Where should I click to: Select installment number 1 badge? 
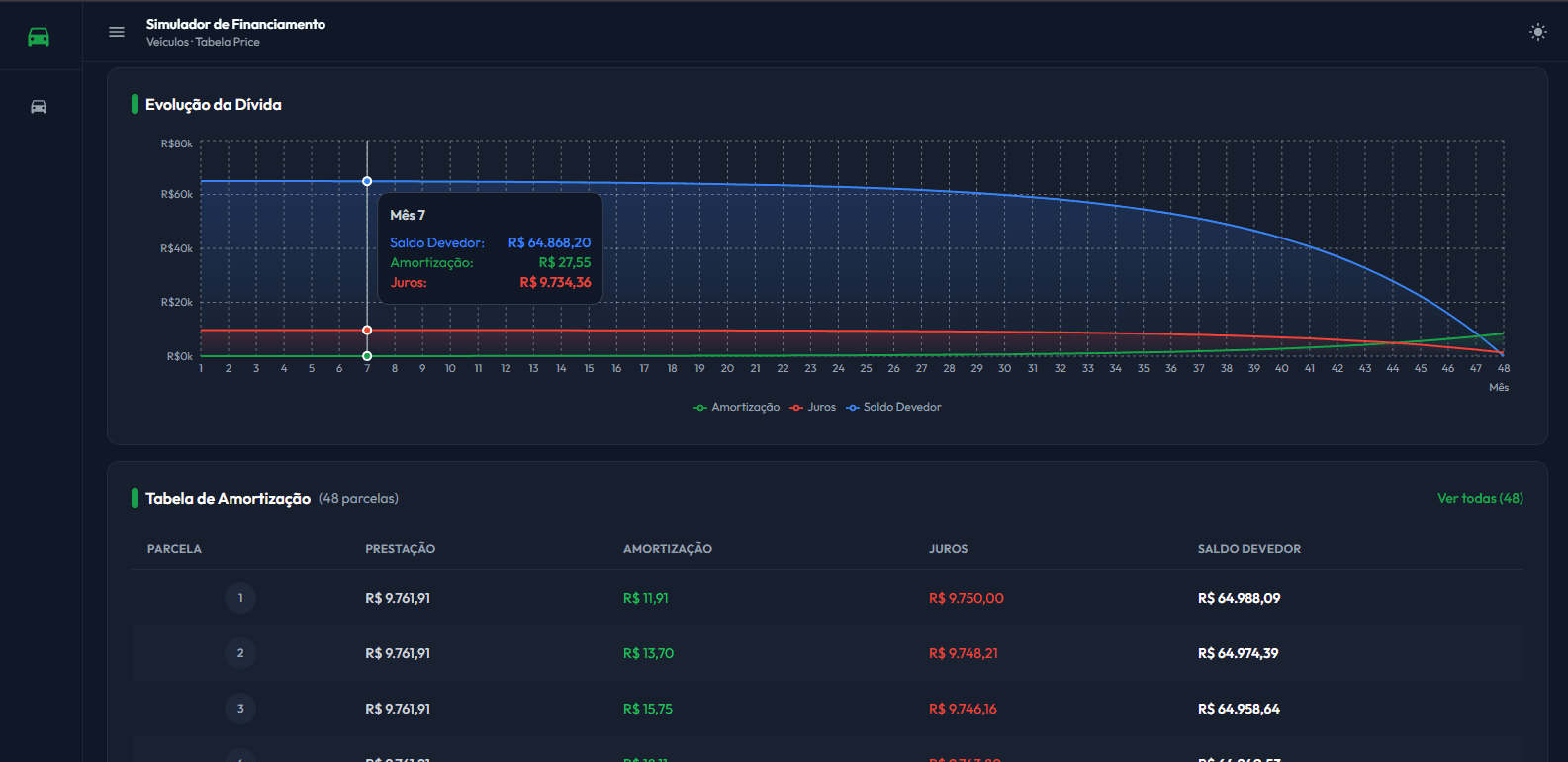pos(240,598)
